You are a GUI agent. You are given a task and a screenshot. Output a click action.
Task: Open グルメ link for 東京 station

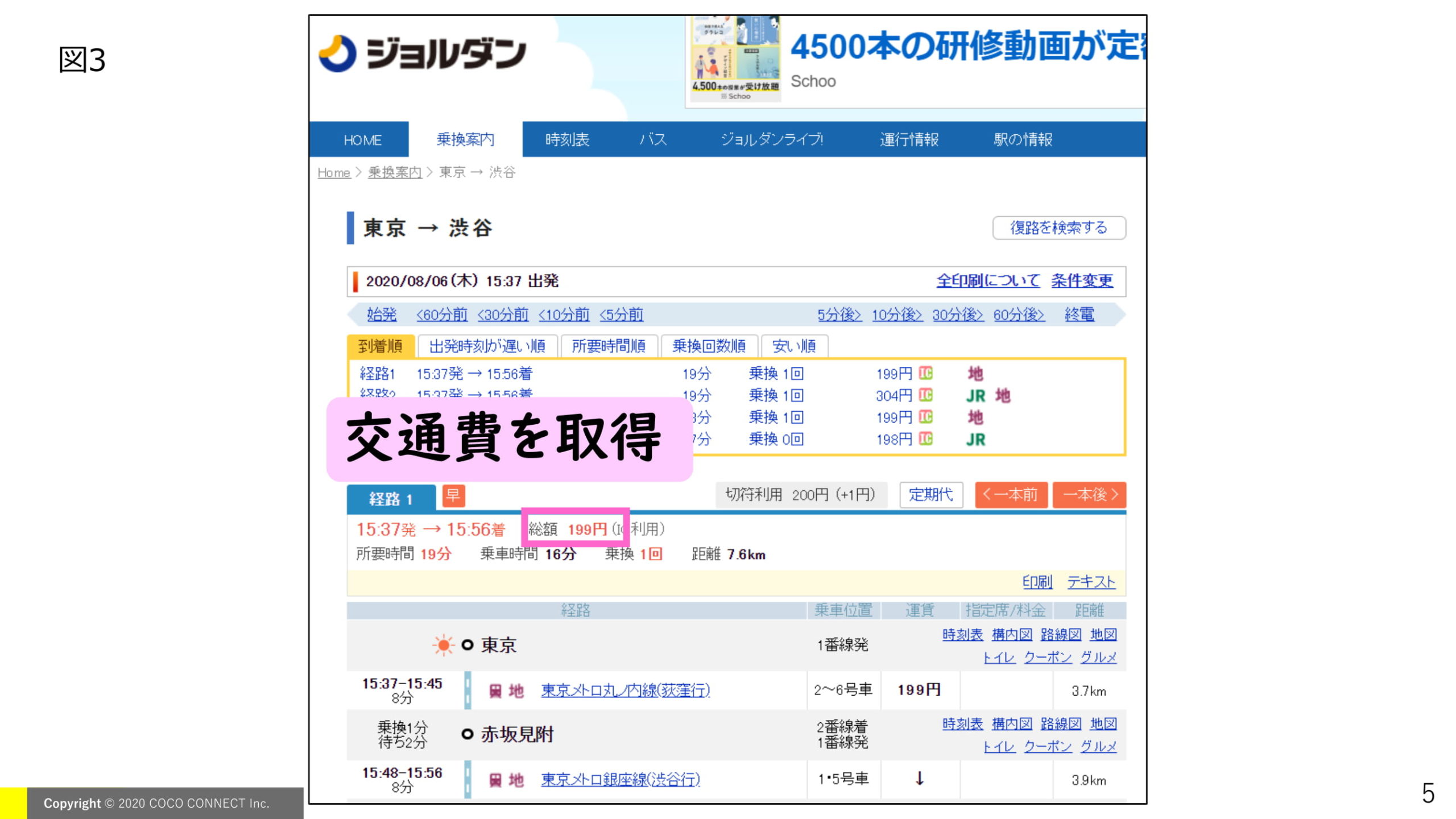click(x=1098, y=657)
